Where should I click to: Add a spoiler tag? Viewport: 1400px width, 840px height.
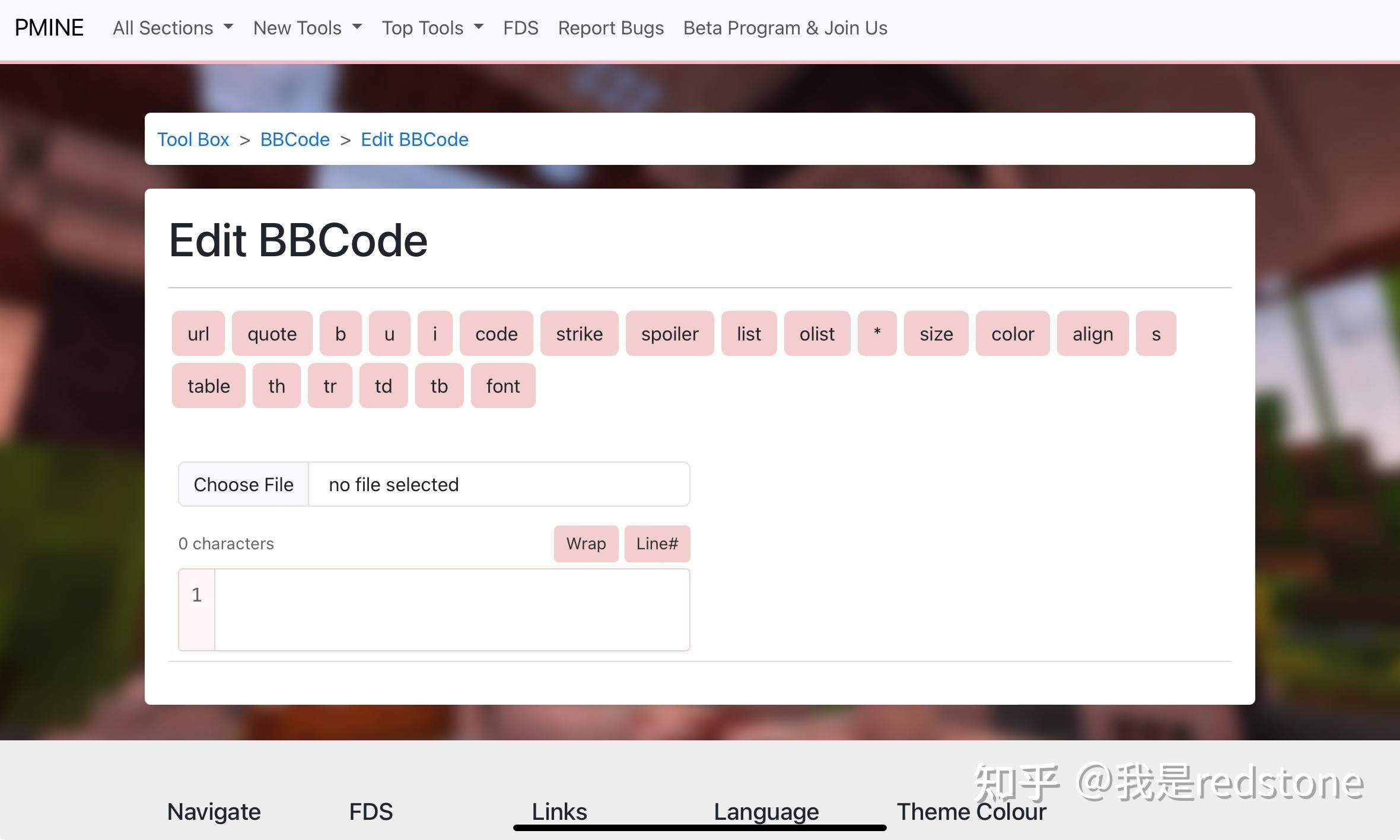point(669,334)
